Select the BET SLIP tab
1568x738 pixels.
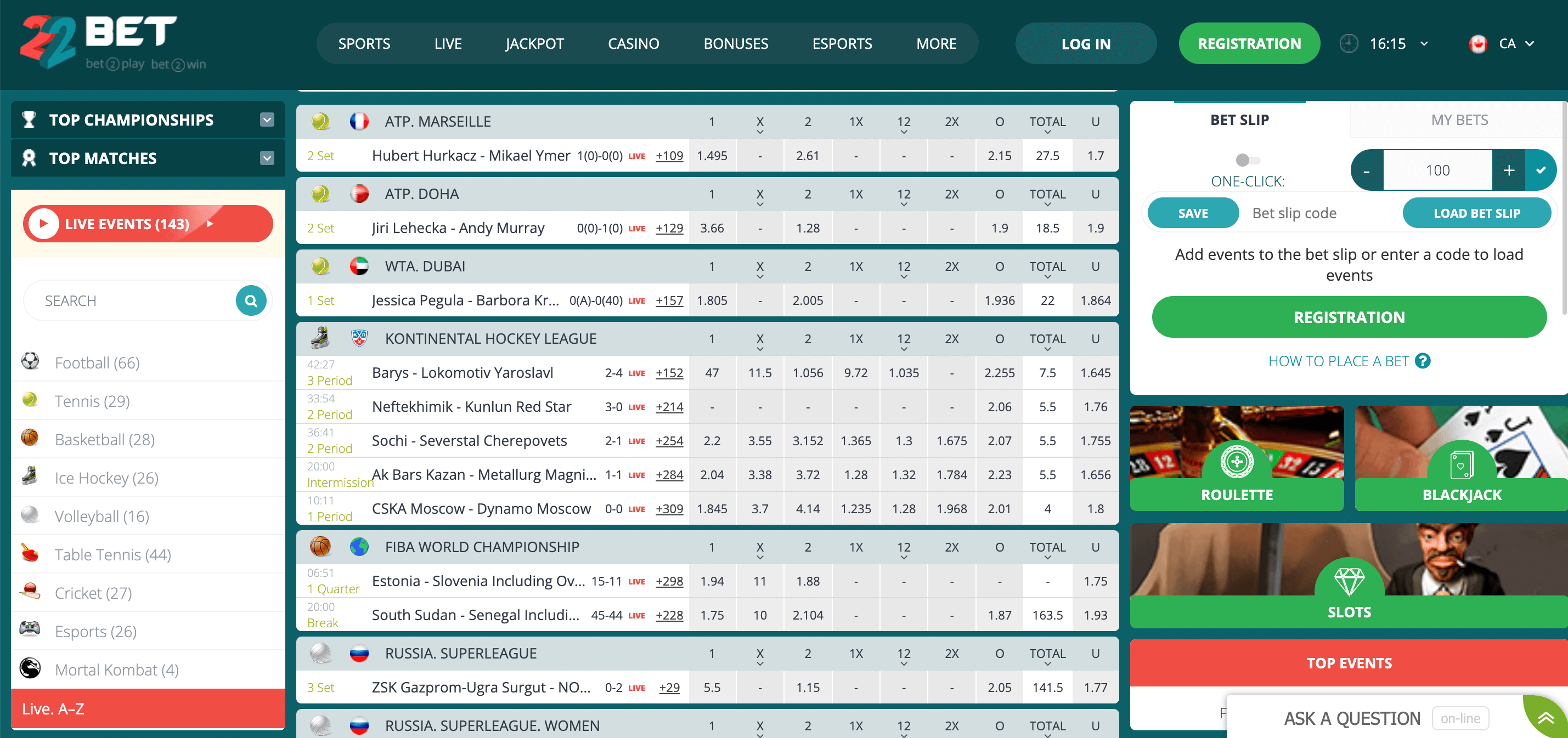coord(1239,120)
